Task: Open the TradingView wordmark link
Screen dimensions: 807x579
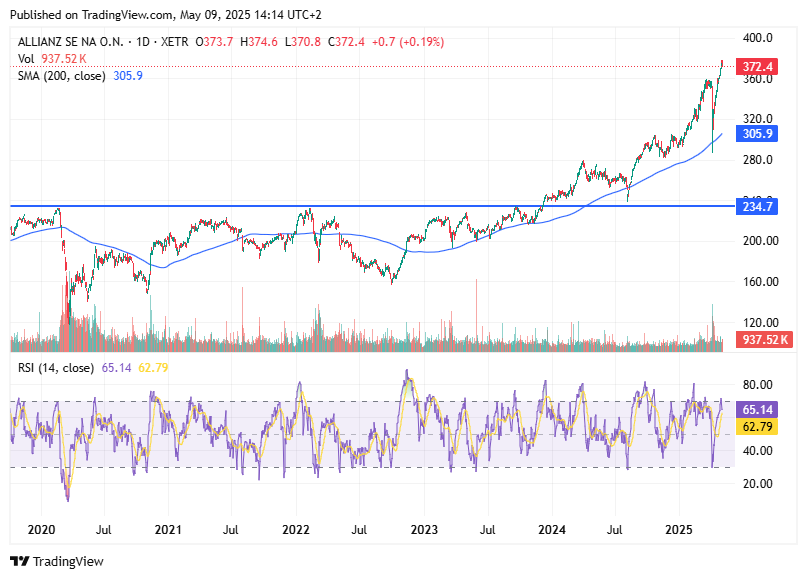Action: point(68,561)
